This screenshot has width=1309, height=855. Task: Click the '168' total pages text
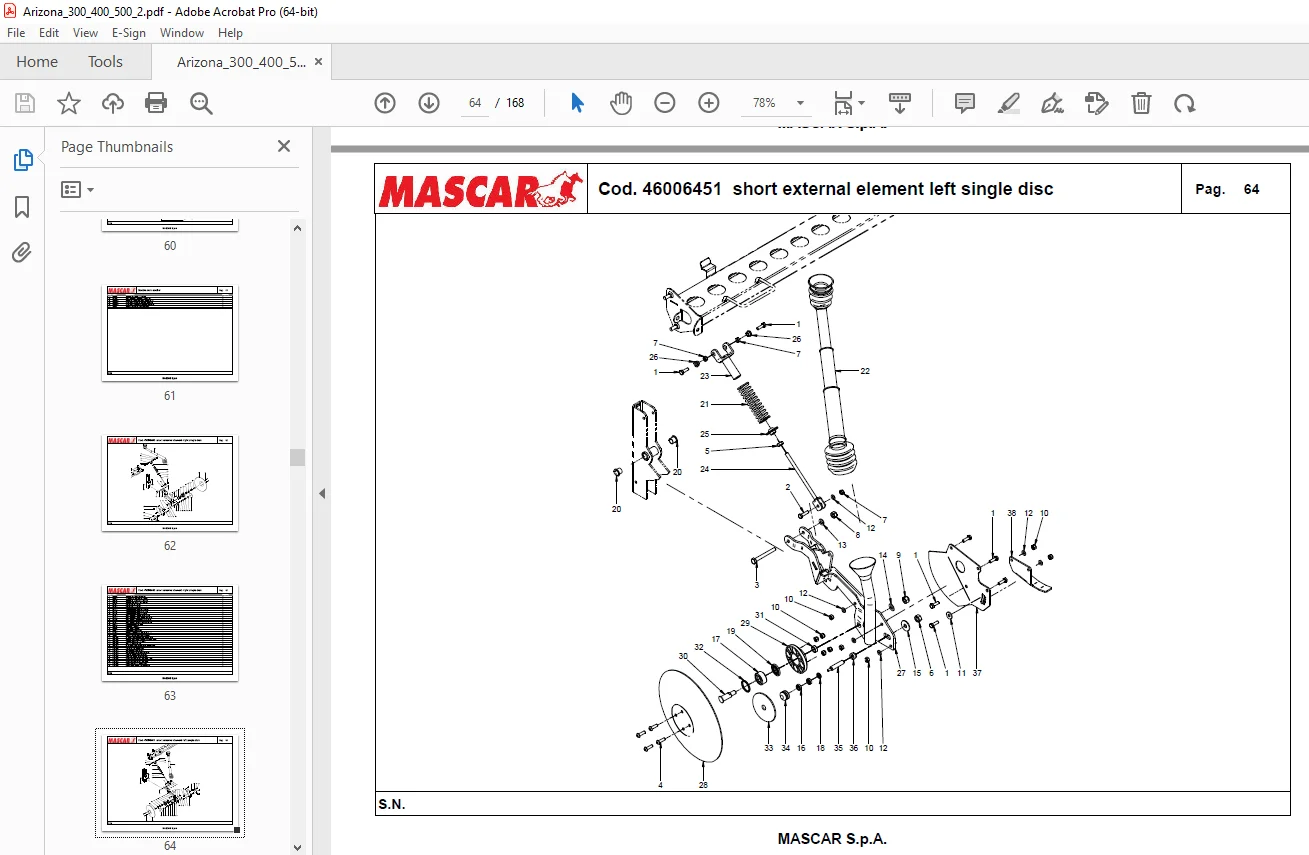515,103
